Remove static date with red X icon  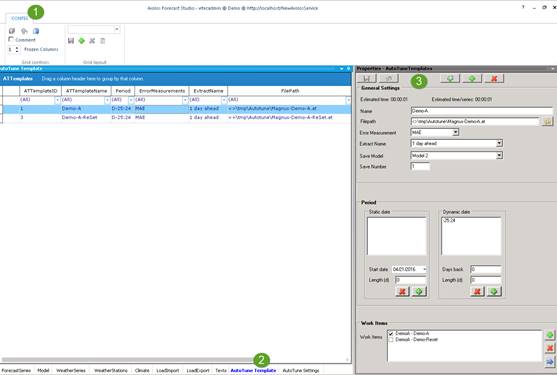[x=402, y=292]
